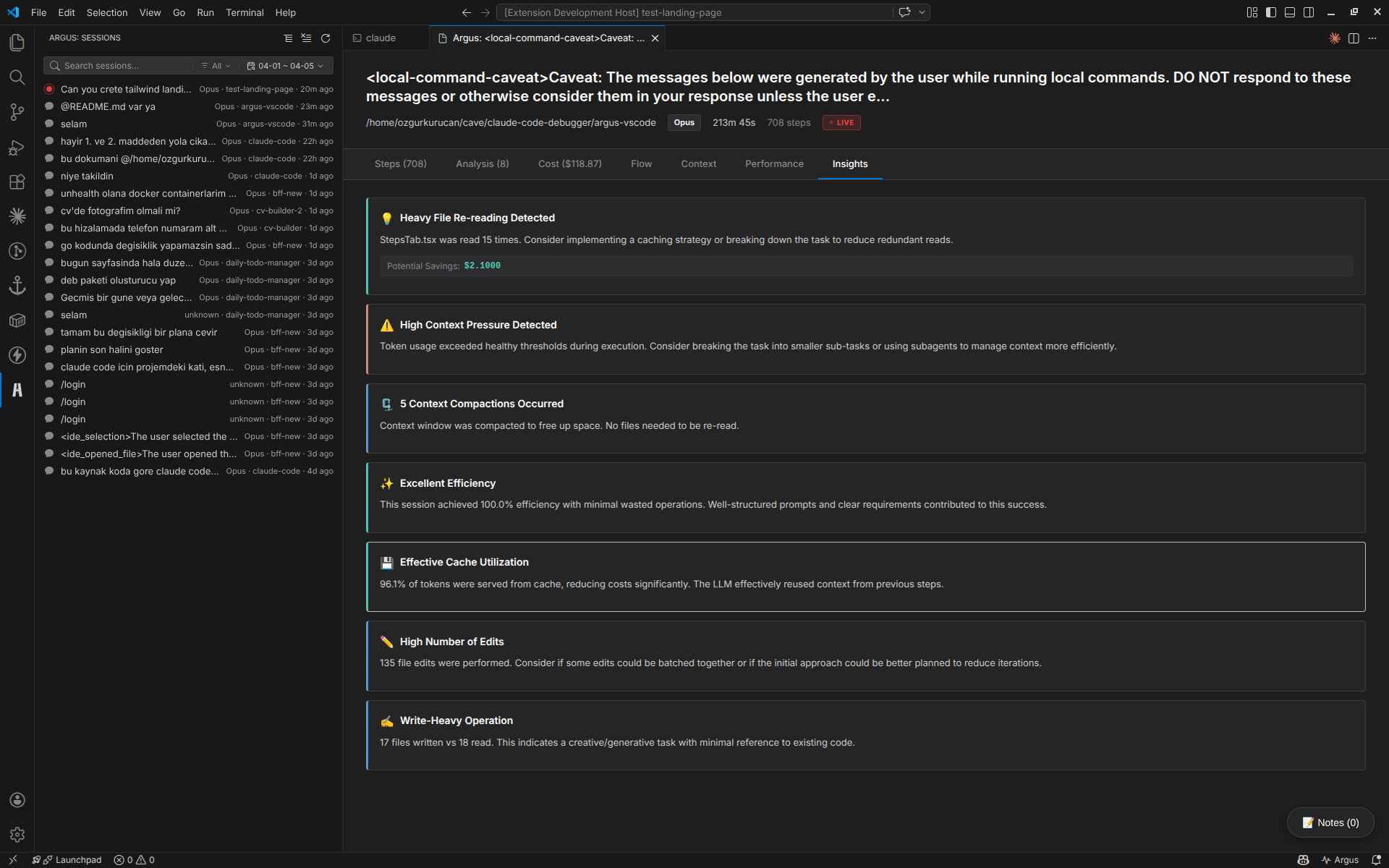Refresh the Argus sessions list
This screenshot has height=868, width=1389.
tap(325, 38)
